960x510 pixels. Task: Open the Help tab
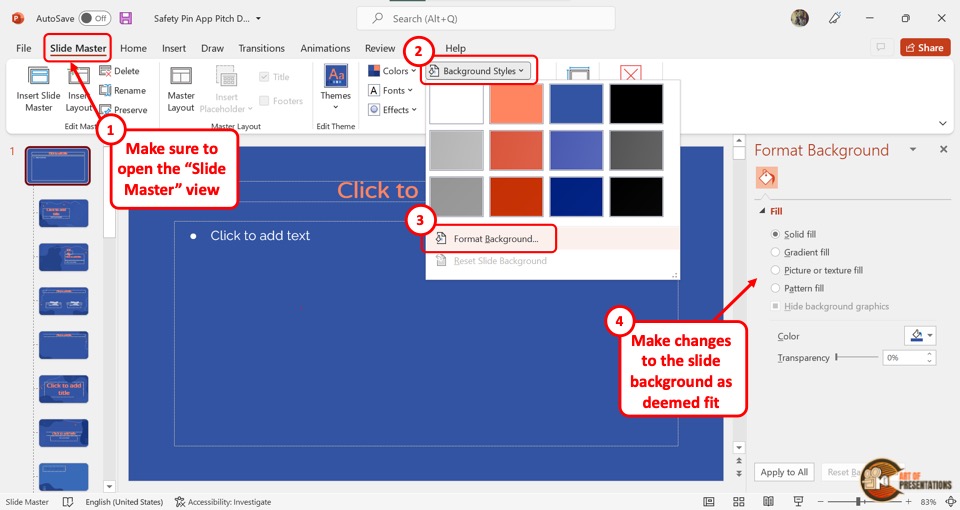[x=455, y=48]
